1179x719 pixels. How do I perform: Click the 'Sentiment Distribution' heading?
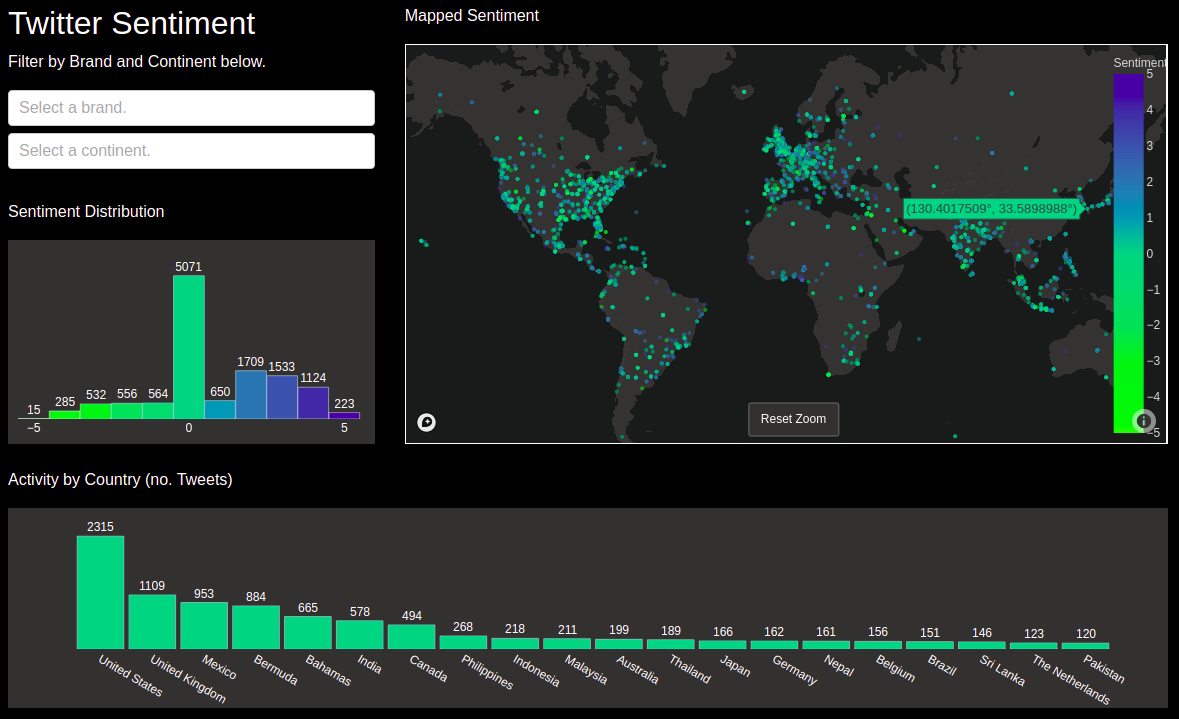[x=86, y=211]
